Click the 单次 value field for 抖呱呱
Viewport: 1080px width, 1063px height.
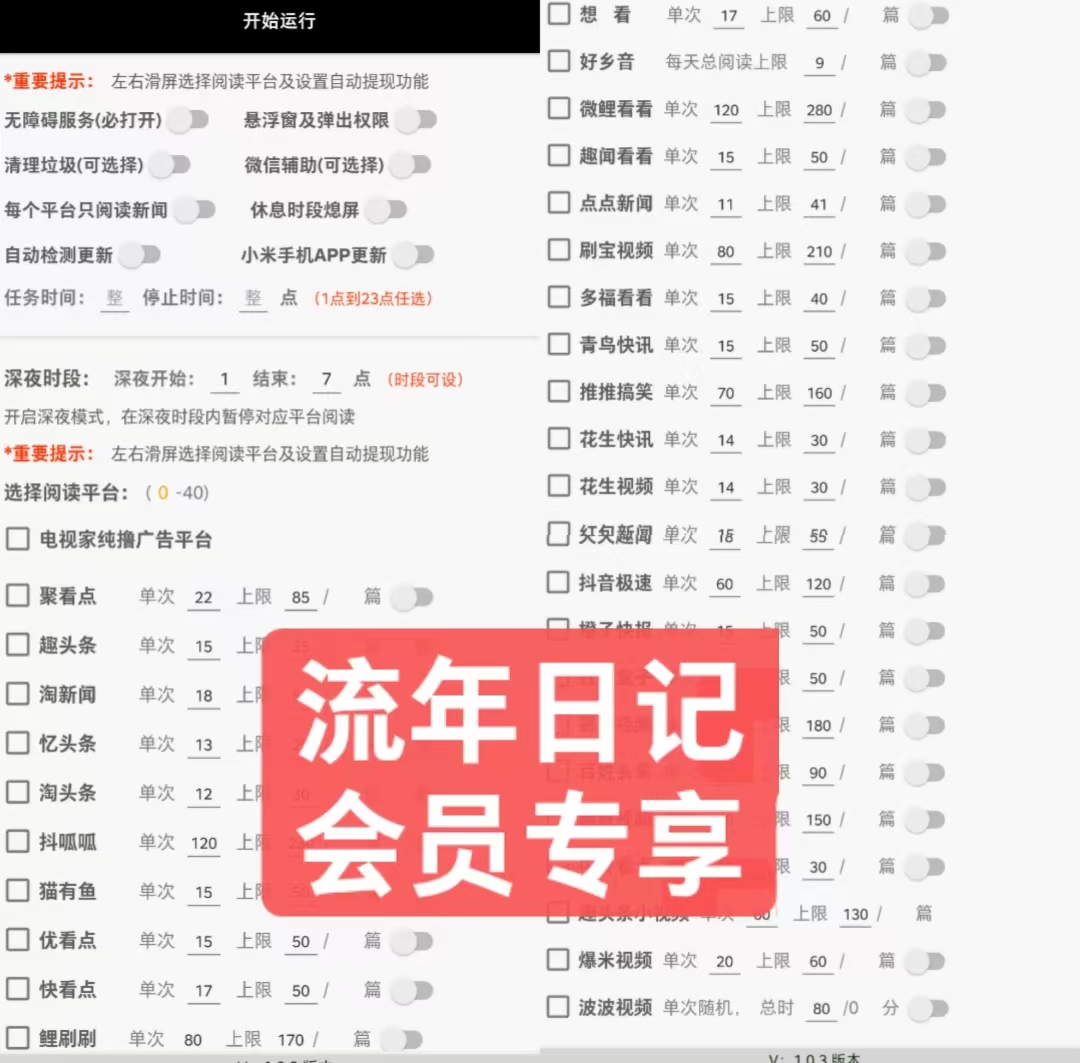203,842
